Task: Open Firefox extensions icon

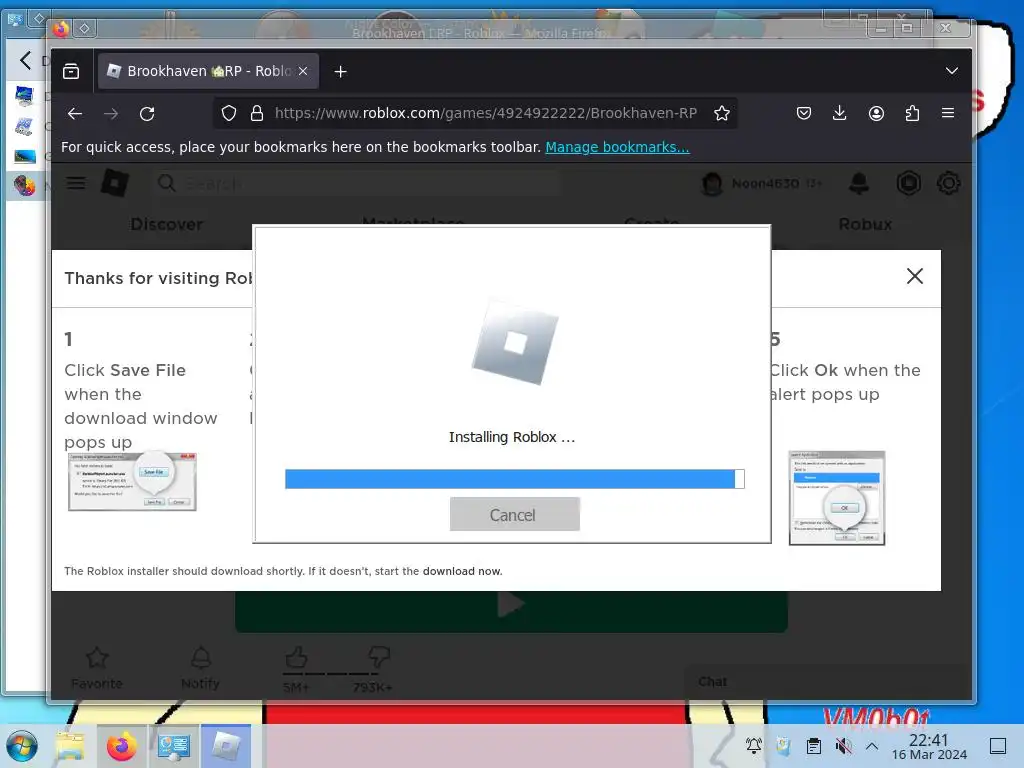Action: (x=912, y=114)
